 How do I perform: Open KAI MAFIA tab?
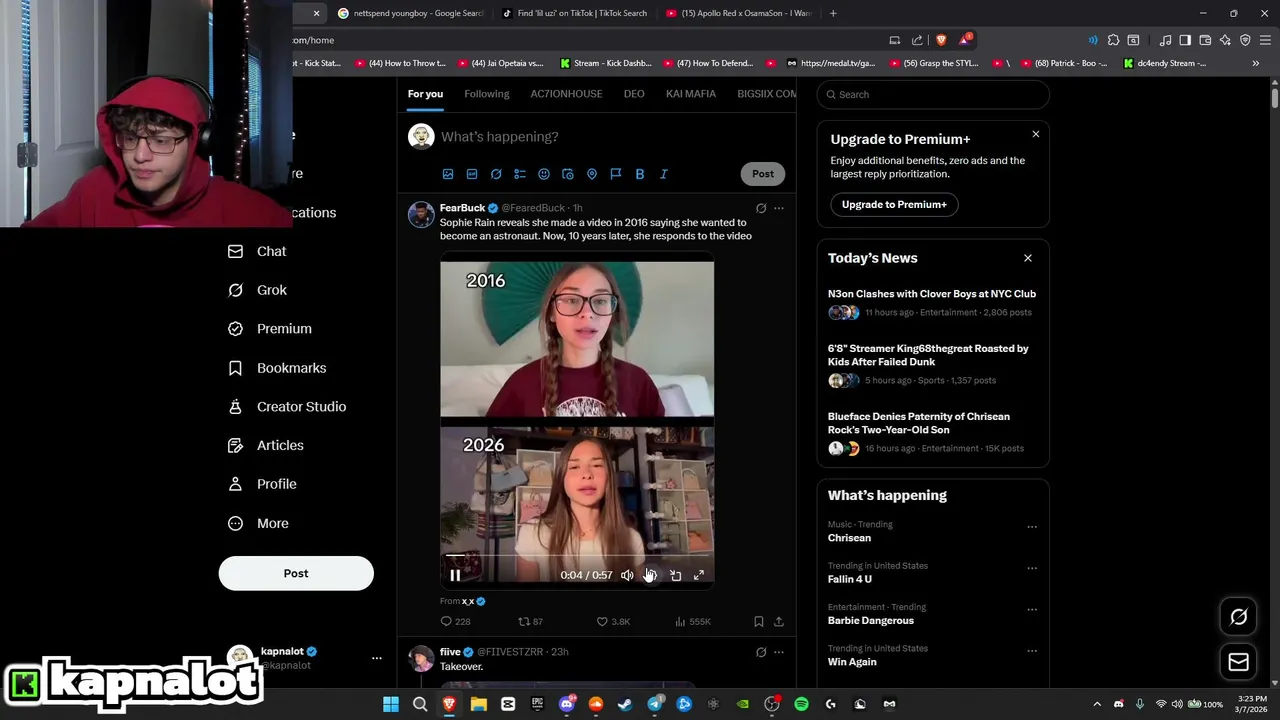(x=691, y=94)
